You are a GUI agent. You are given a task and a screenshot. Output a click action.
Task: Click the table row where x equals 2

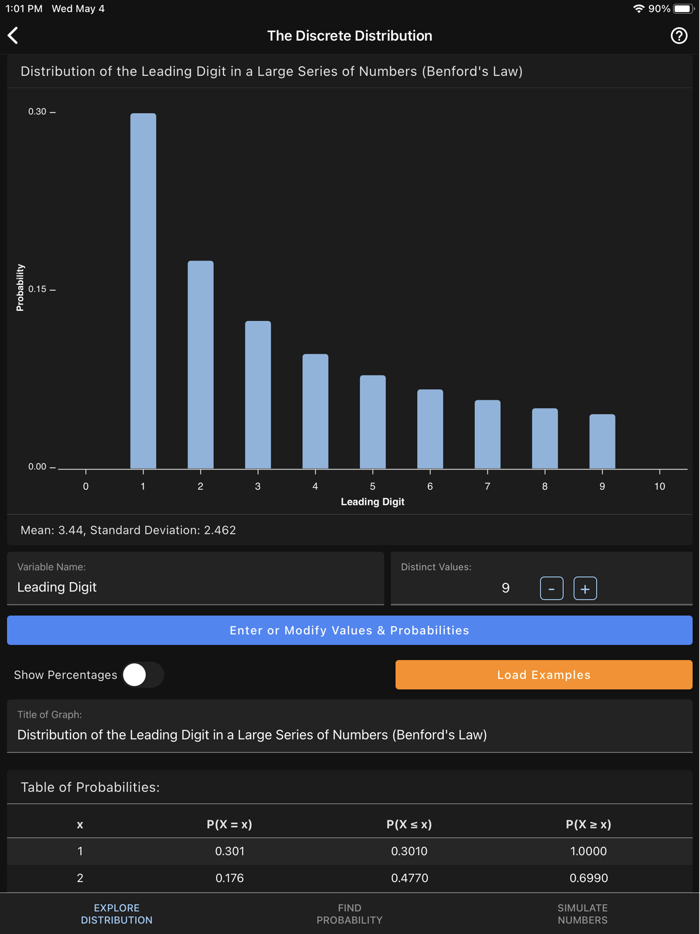349,878
